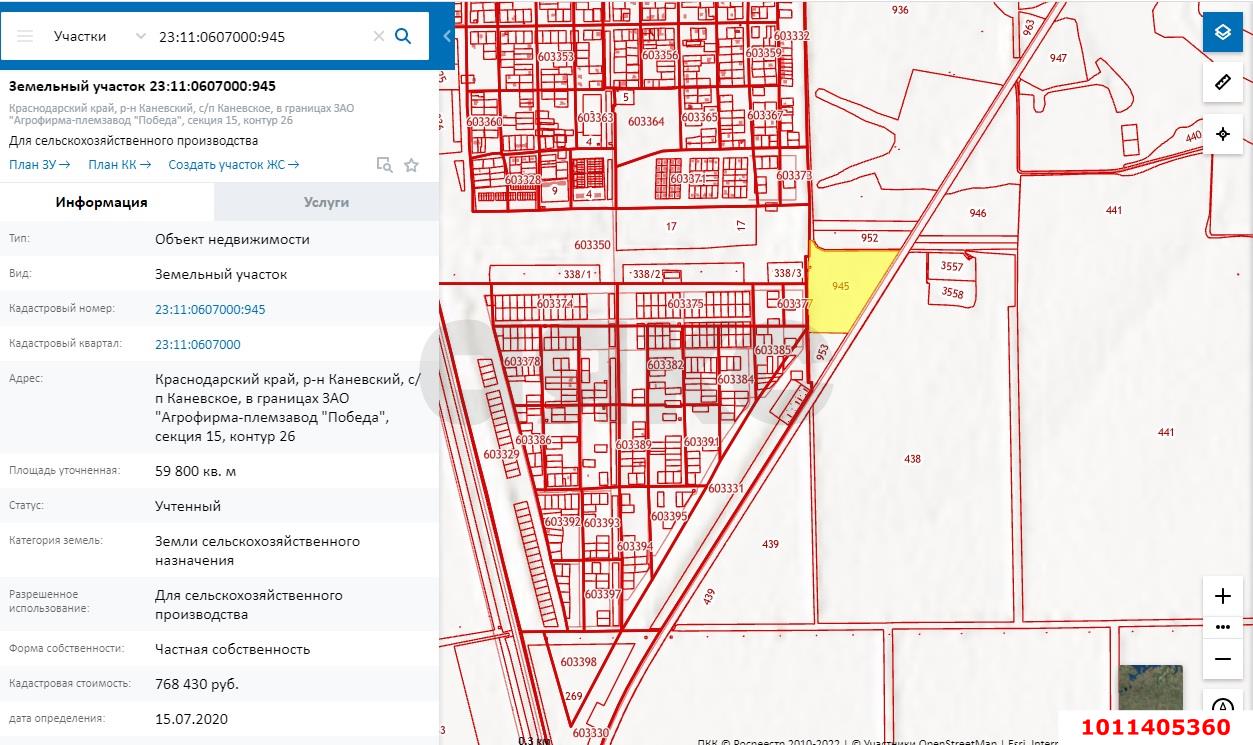Screen dimensions: 1253x745
Task: Open the three-dots map options button
Action: (x=1222, y=627)
